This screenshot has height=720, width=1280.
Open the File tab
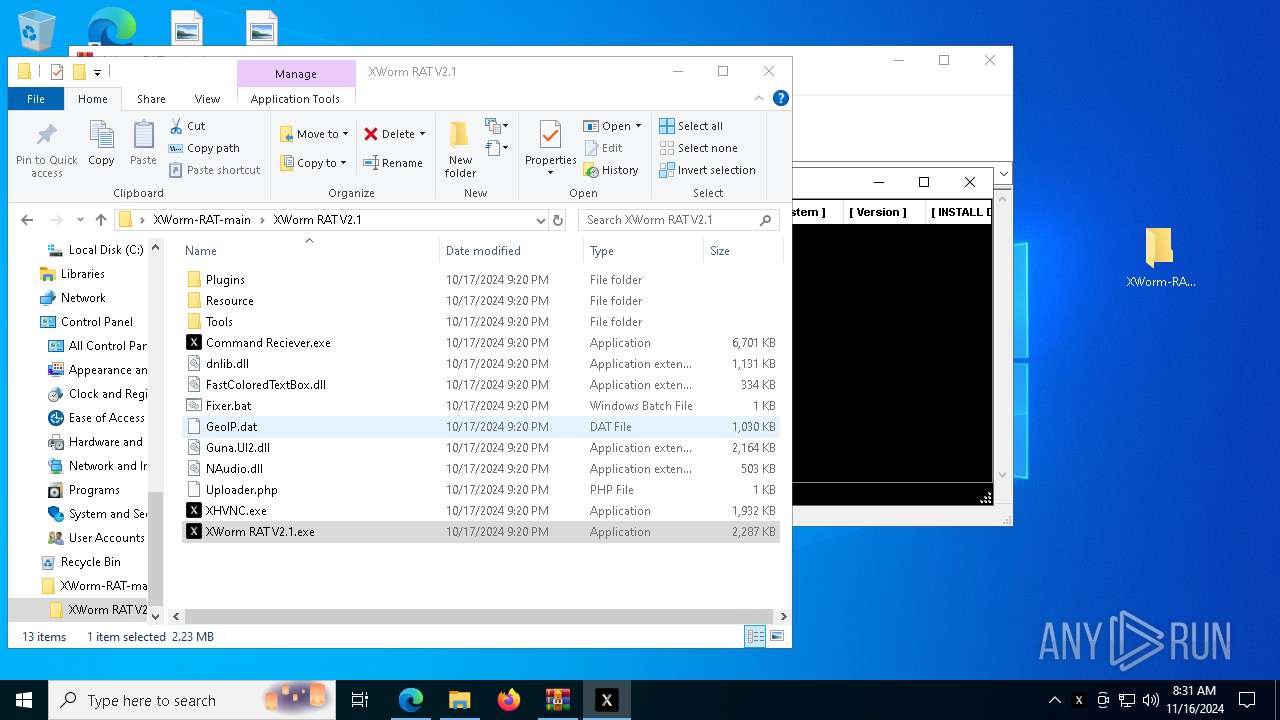(x=36, y=99)
